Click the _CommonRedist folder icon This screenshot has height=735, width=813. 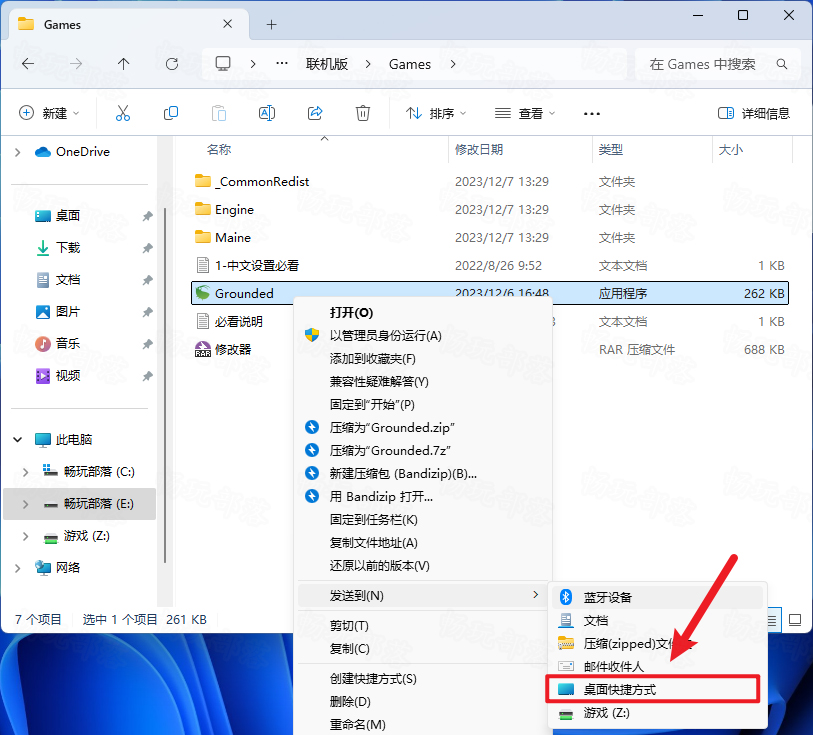[x=203, y=181]
